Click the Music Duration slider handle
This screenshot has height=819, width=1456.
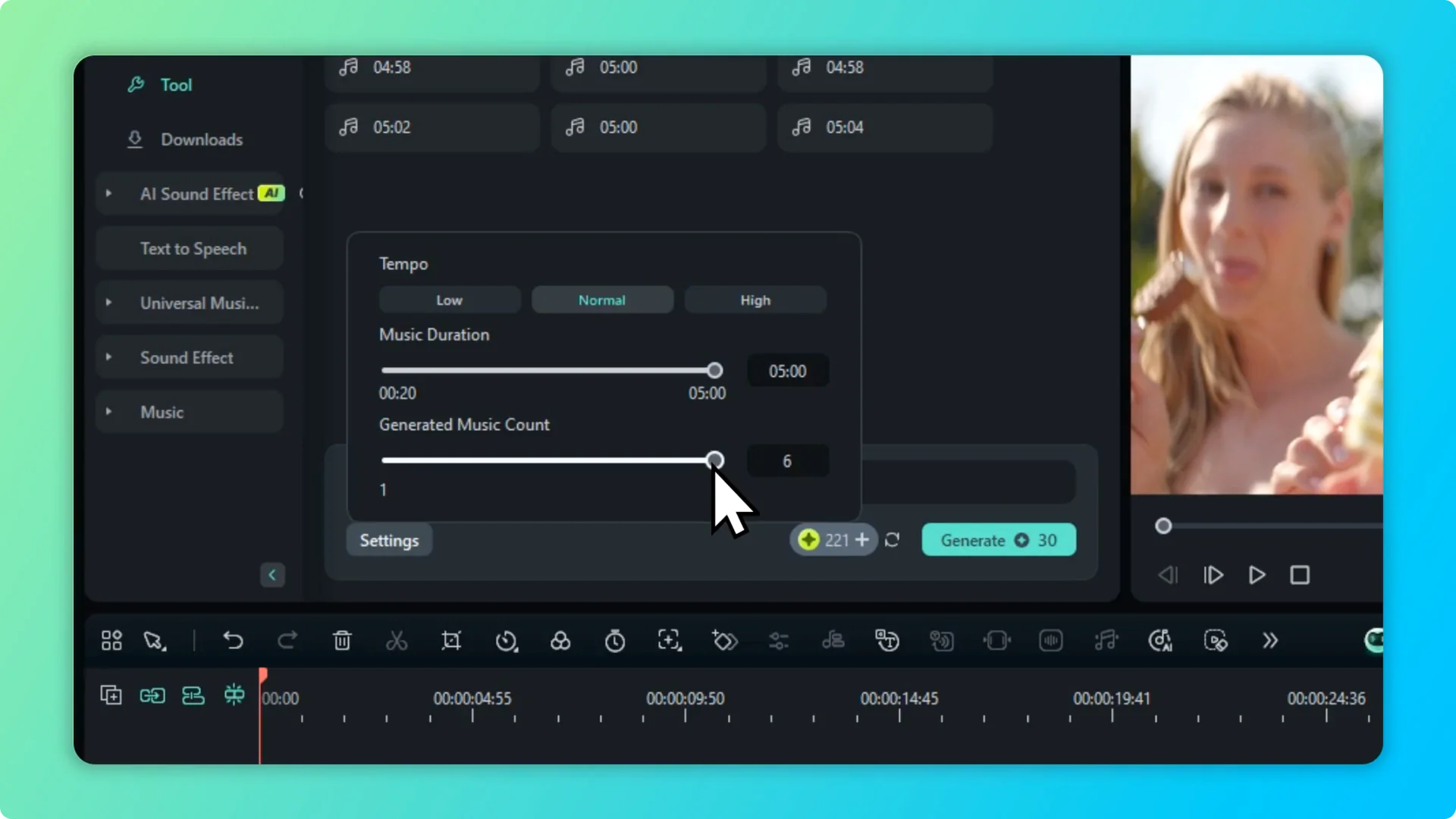pos(714,371)
